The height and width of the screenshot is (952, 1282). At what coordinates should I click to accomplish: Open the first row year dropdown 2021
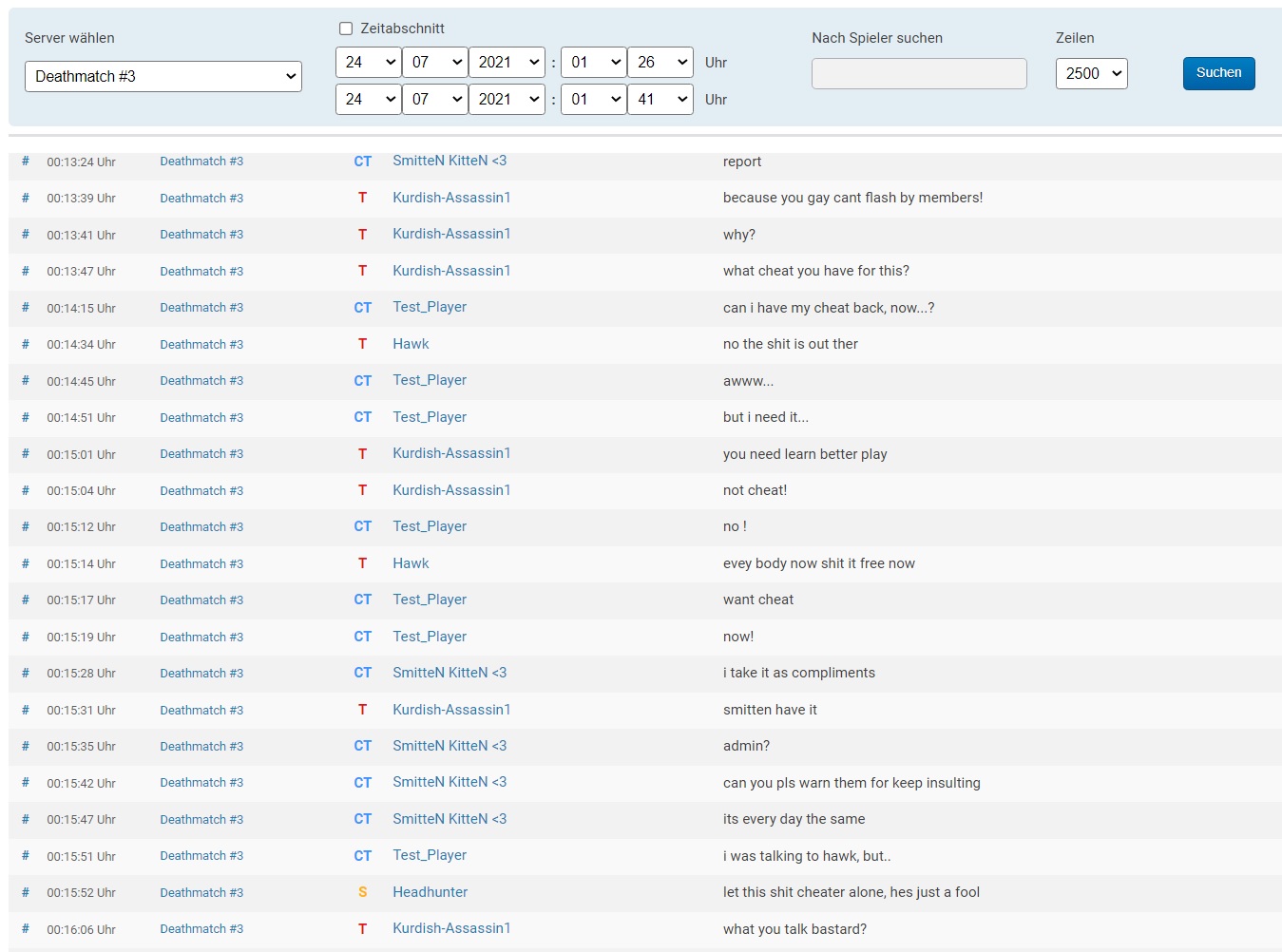(507, 63)
